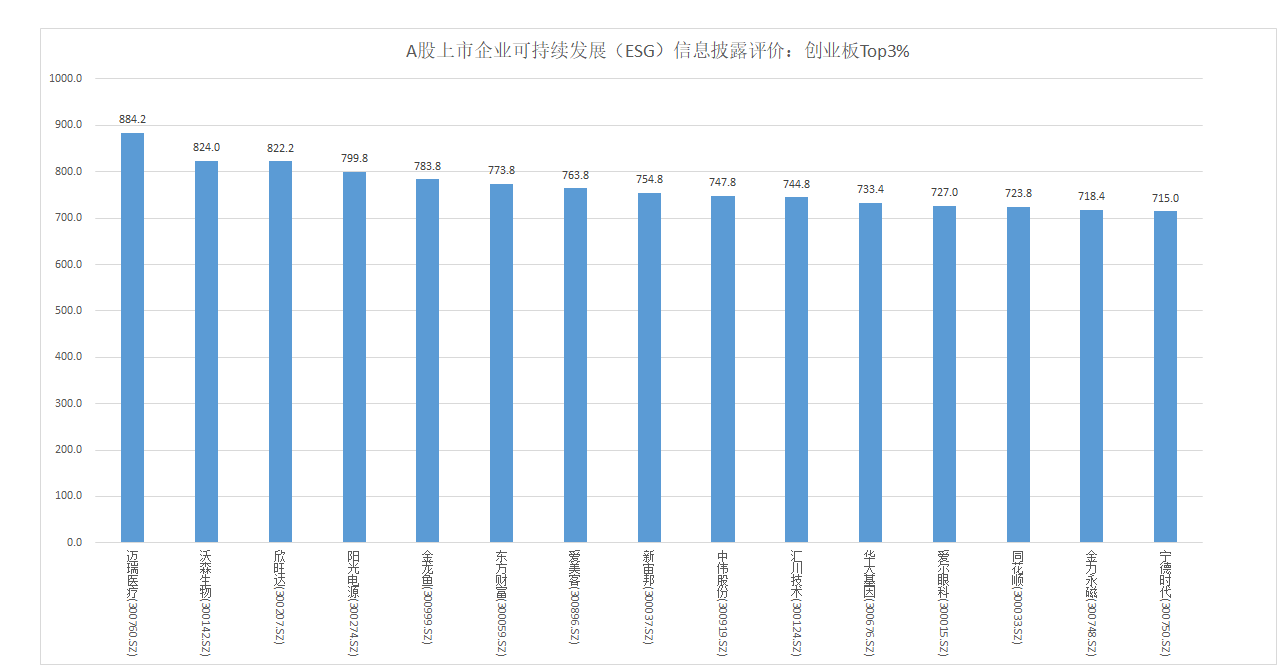
Task: Click the 744.8 data label
Action: point(797,184)
